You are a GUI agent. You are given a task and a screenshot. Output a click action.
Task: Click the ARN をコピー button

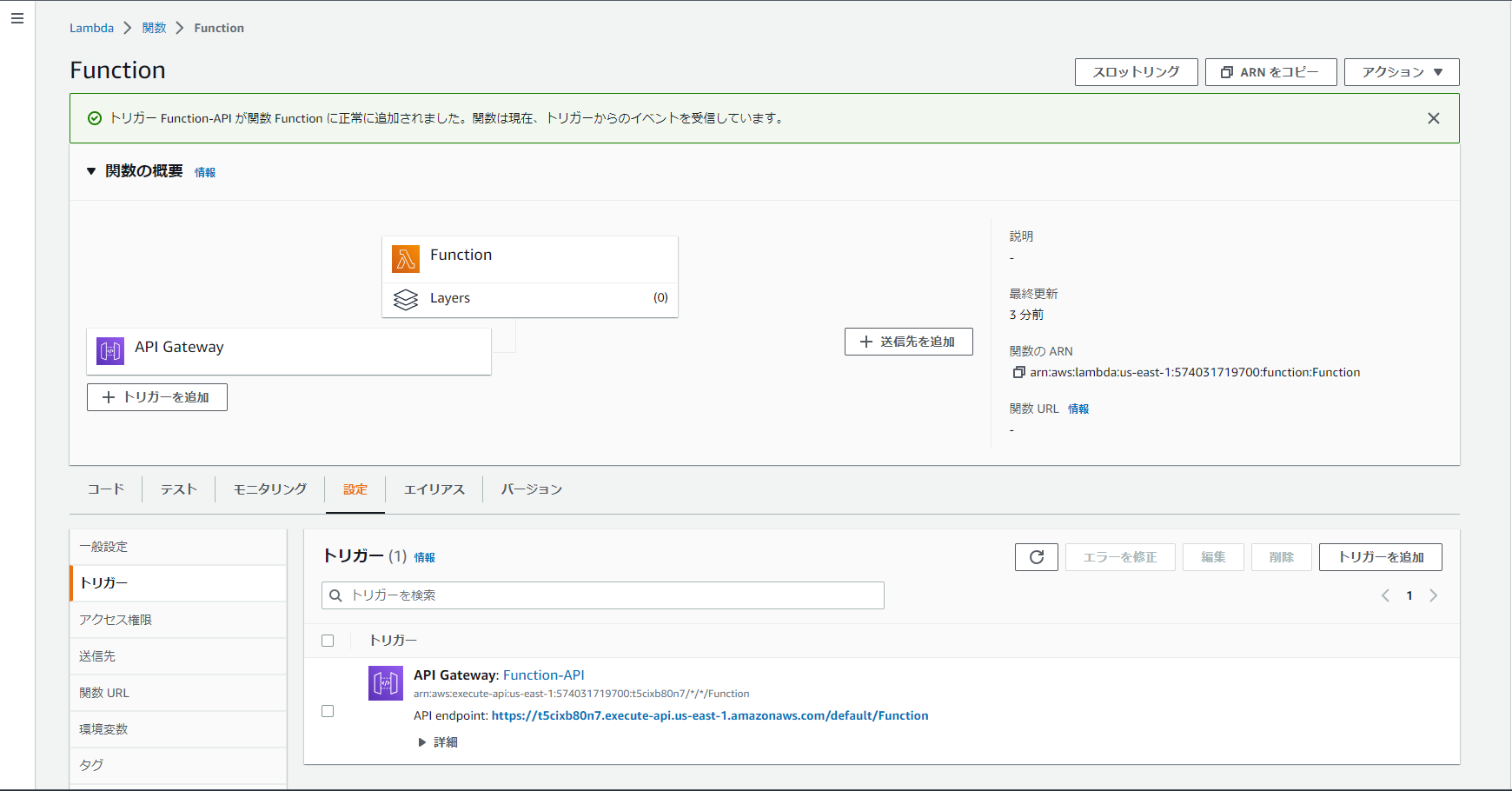(x=1271, y=71)
